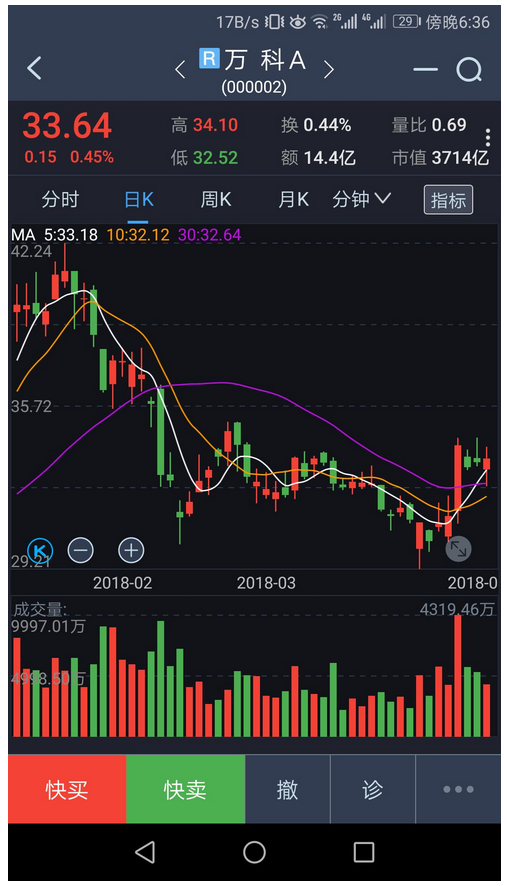507x886 pixels.
Task: Select the 月K tab
Action: click(x=293, y=199)
